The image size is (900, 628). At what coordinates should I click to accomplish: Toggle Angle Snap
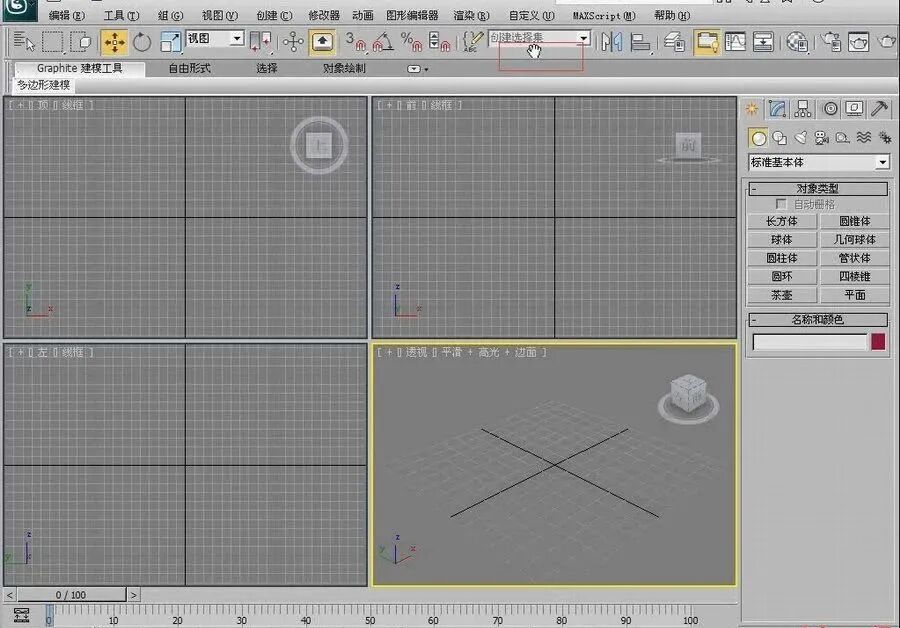click(x=383, y=42)
